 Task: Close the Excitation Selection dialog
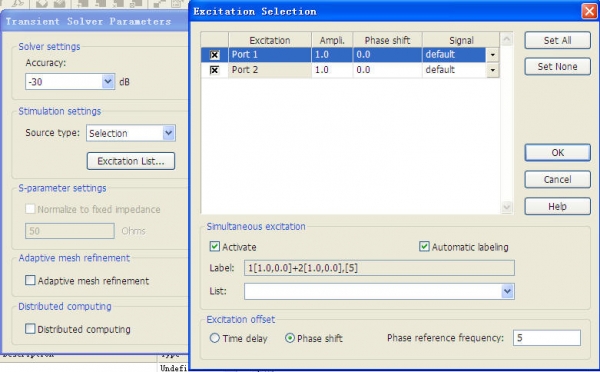tap(589, 11)
